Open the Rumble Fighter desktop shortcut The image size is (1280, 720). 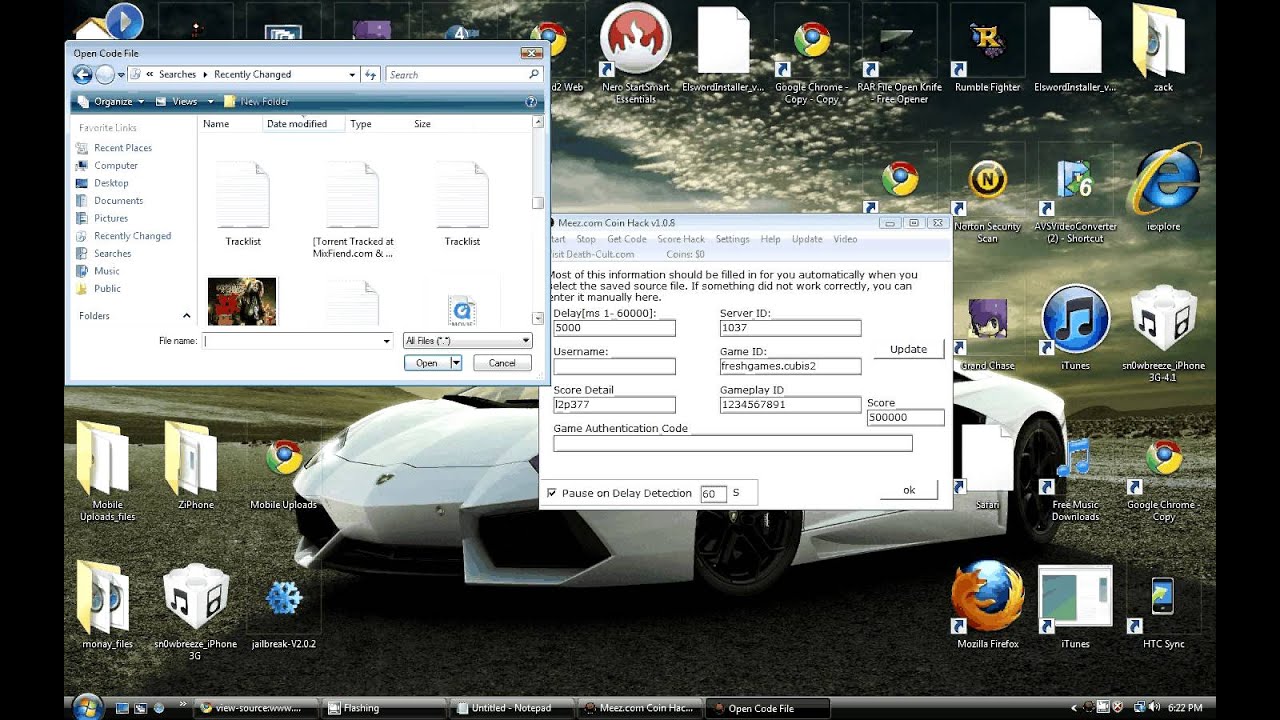pyautogui.click(x=987, y=50)
